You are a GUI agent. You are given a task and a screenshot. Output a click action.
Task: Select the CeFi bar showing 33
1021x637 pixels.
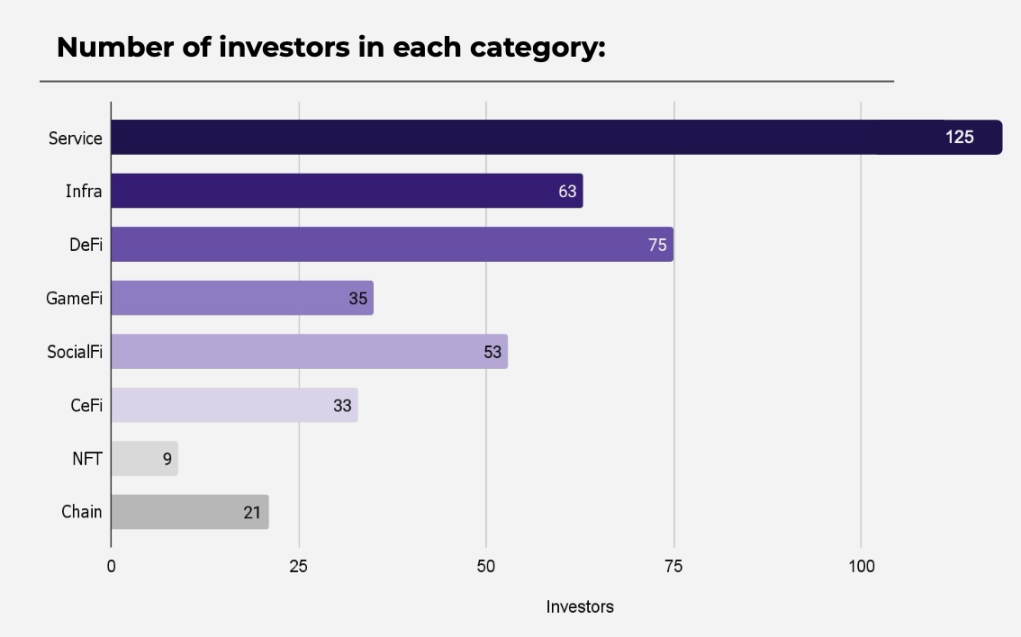point(234,405)
